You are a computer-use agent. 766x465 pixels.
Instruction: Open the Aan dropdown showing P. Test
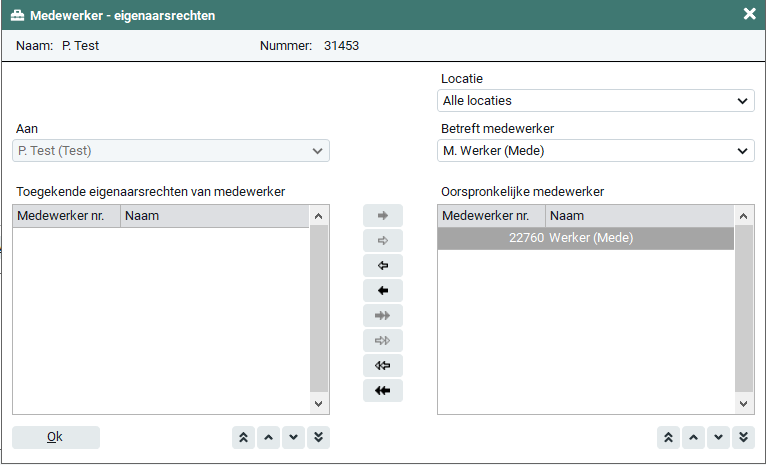coord(171,150)
